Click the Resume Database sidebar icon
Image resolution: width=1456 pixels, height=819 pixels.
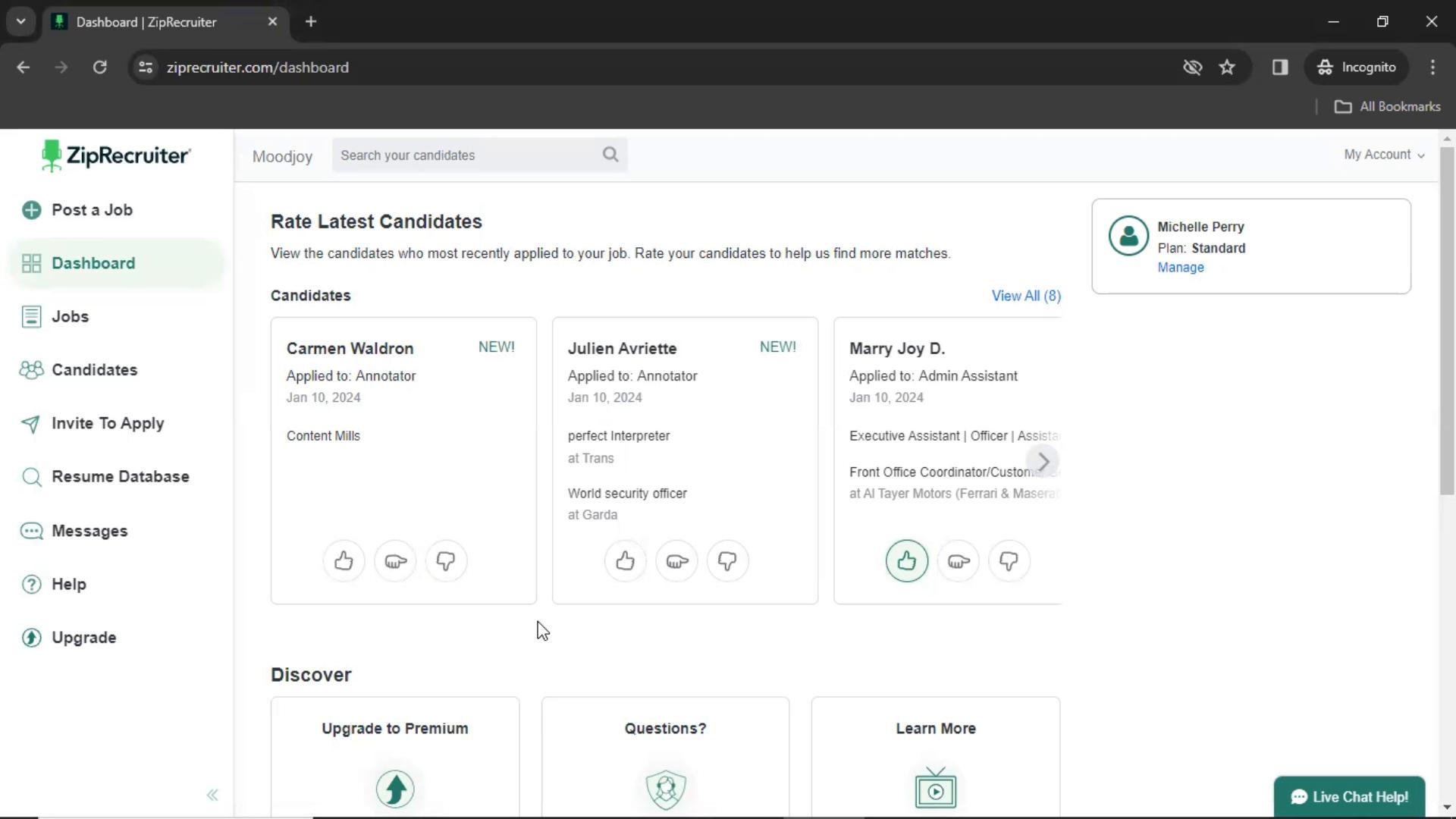(31, 477)
